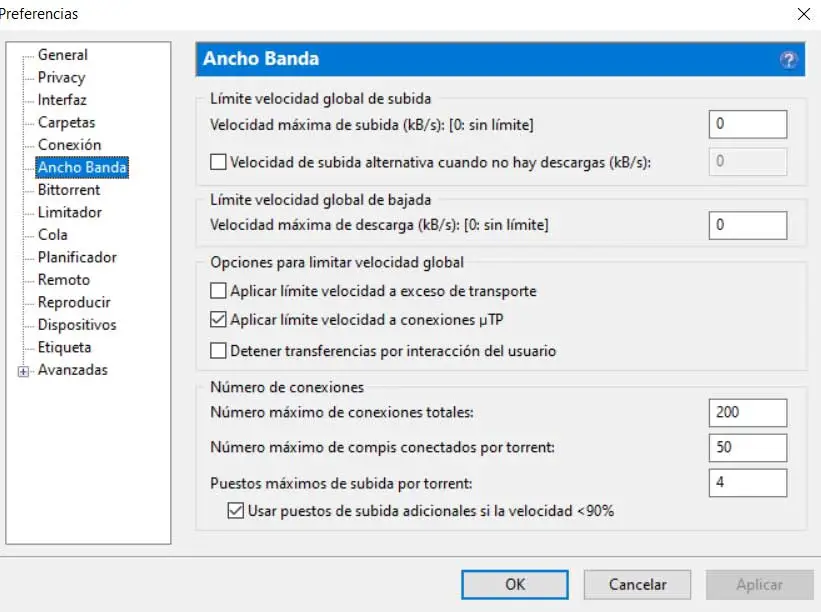This screenshot has width=821, height=612.
Task: Click the "Número de conexiones" group heading
Action: point(287,387)
